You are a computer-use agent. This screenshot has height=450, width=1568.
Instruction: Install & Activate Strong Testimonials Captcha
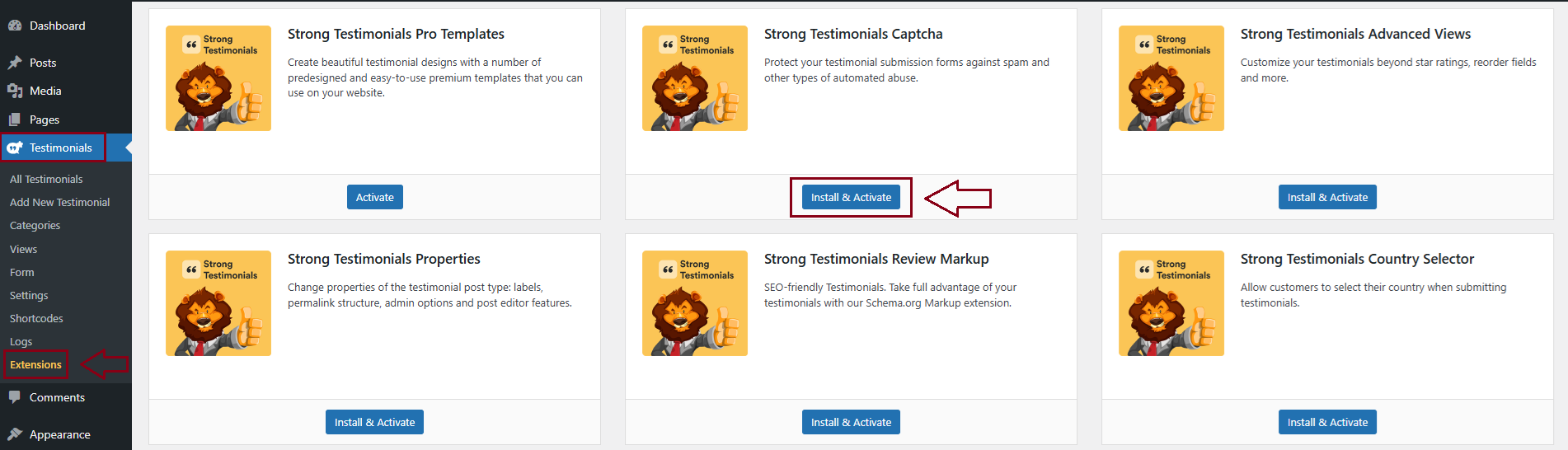tap(851, 197)
